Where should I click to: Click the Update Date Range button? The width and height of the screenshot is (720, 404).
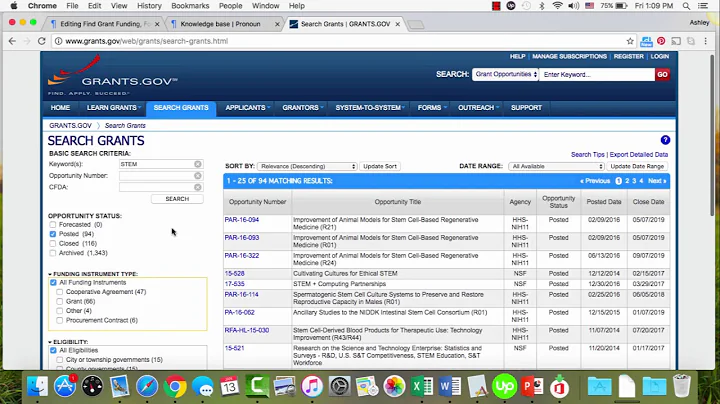point(637,166)
